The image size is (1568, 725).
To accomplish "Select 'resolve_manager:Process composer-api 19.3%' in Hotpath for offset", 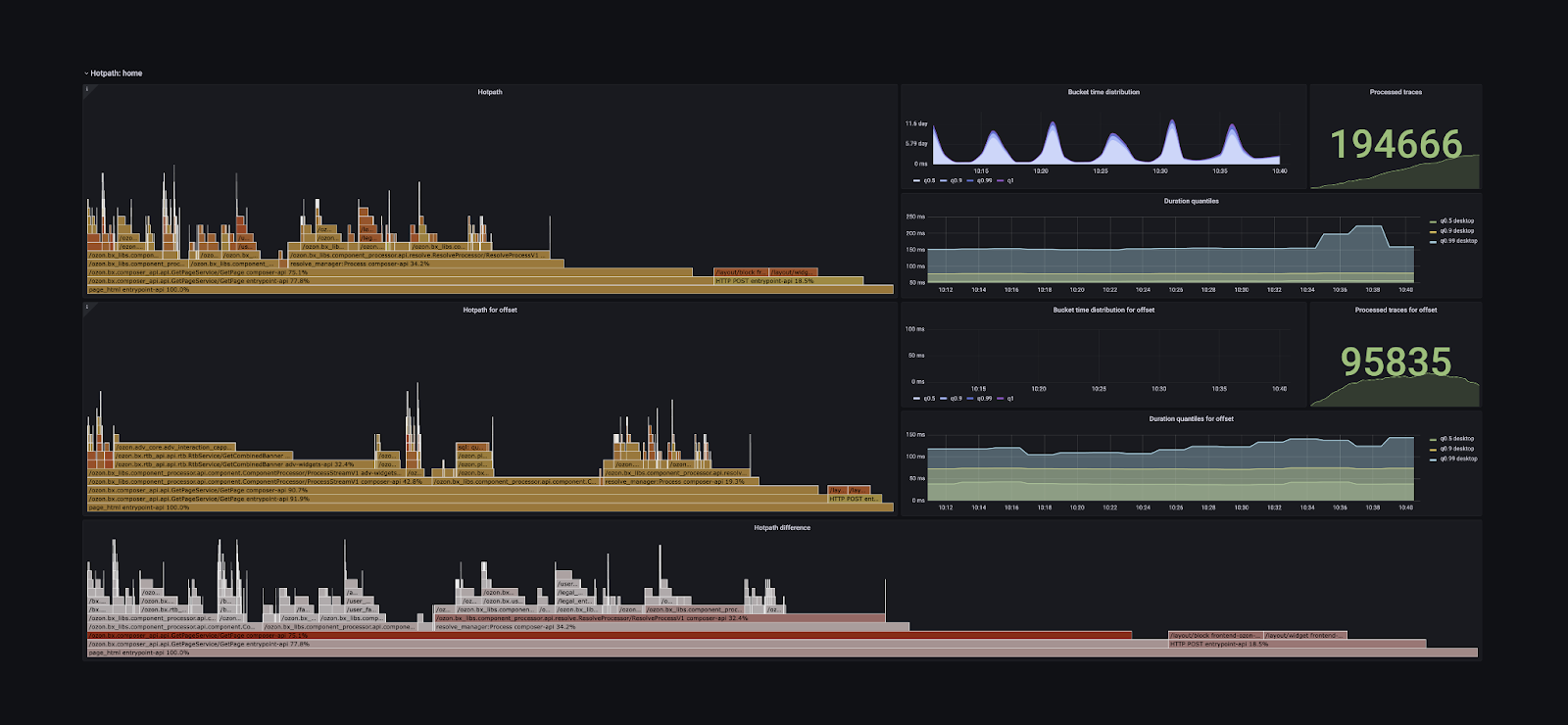I will pos(680,481).
